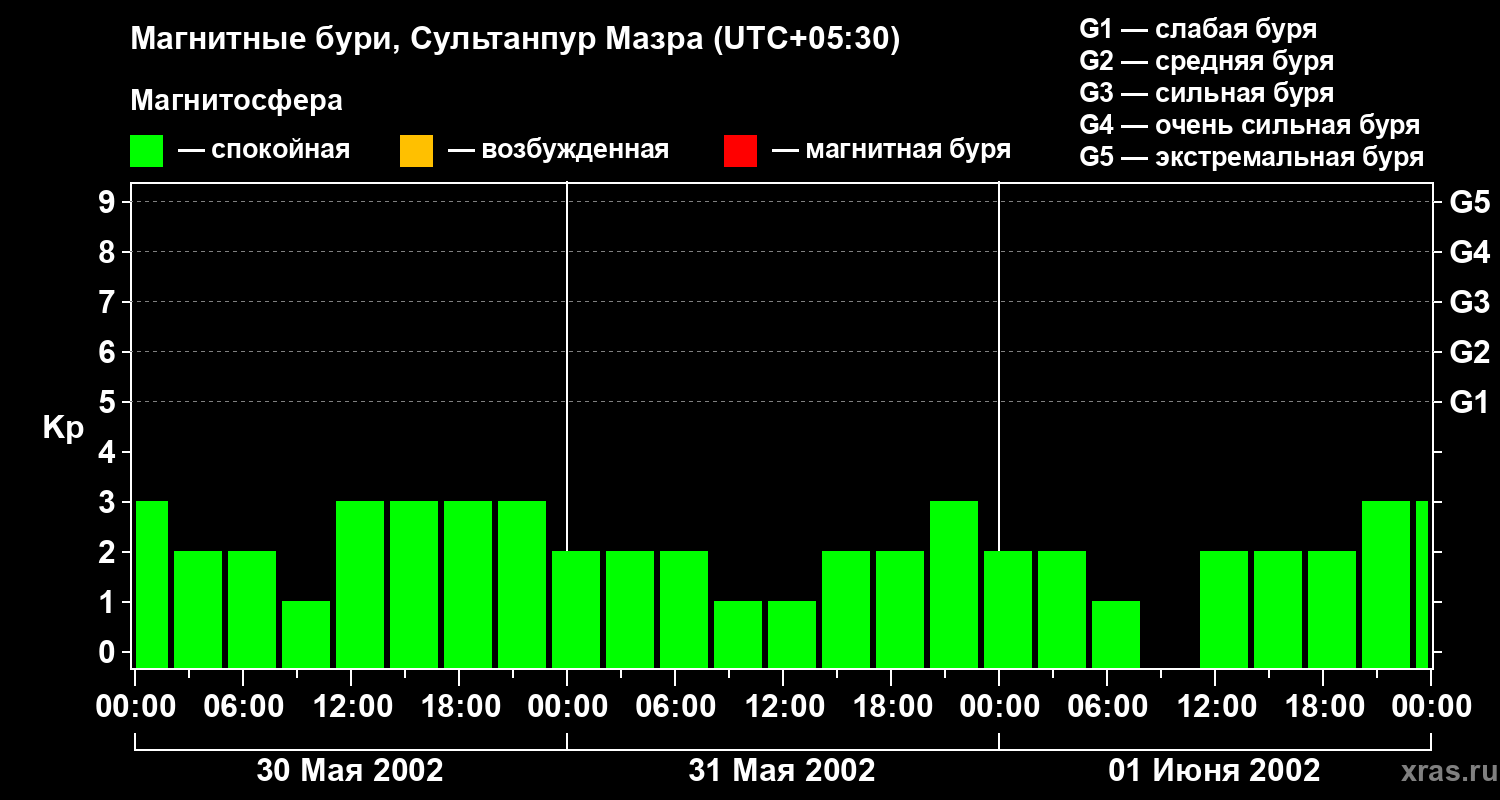Click the 01 Июня bar starting at 00:00

click(1008, 609)
